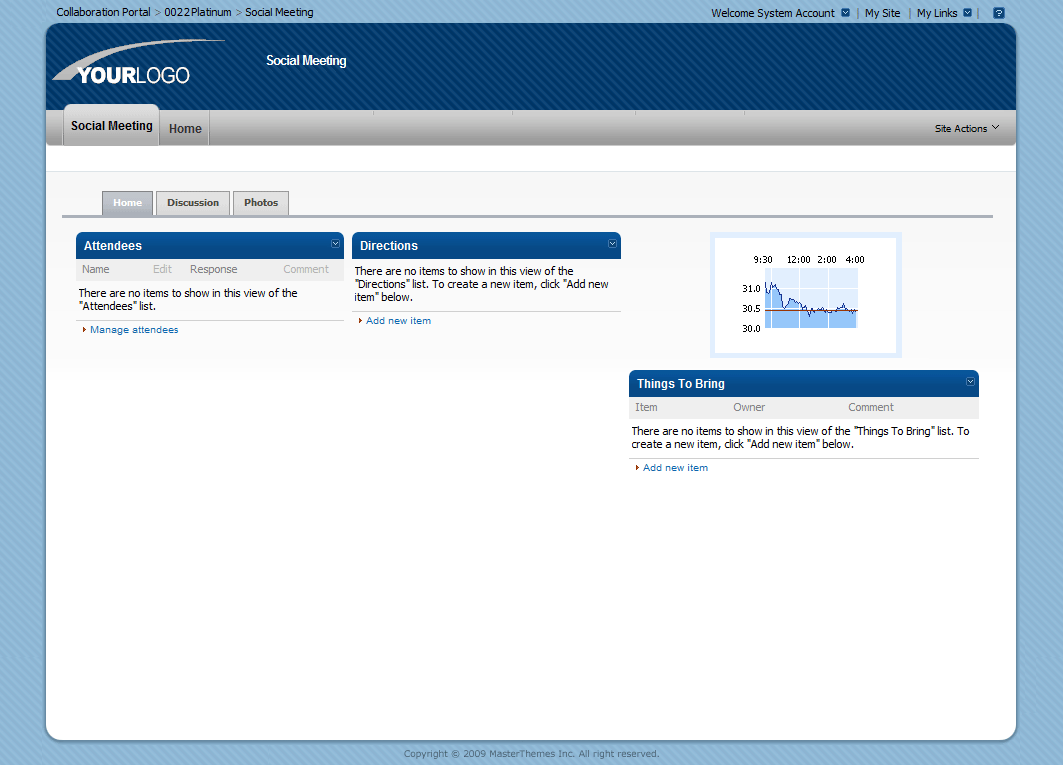Click the My Site link
The width and height of the screenshot is (1063, 765).
pyautogui.click(x=882, y=12)
